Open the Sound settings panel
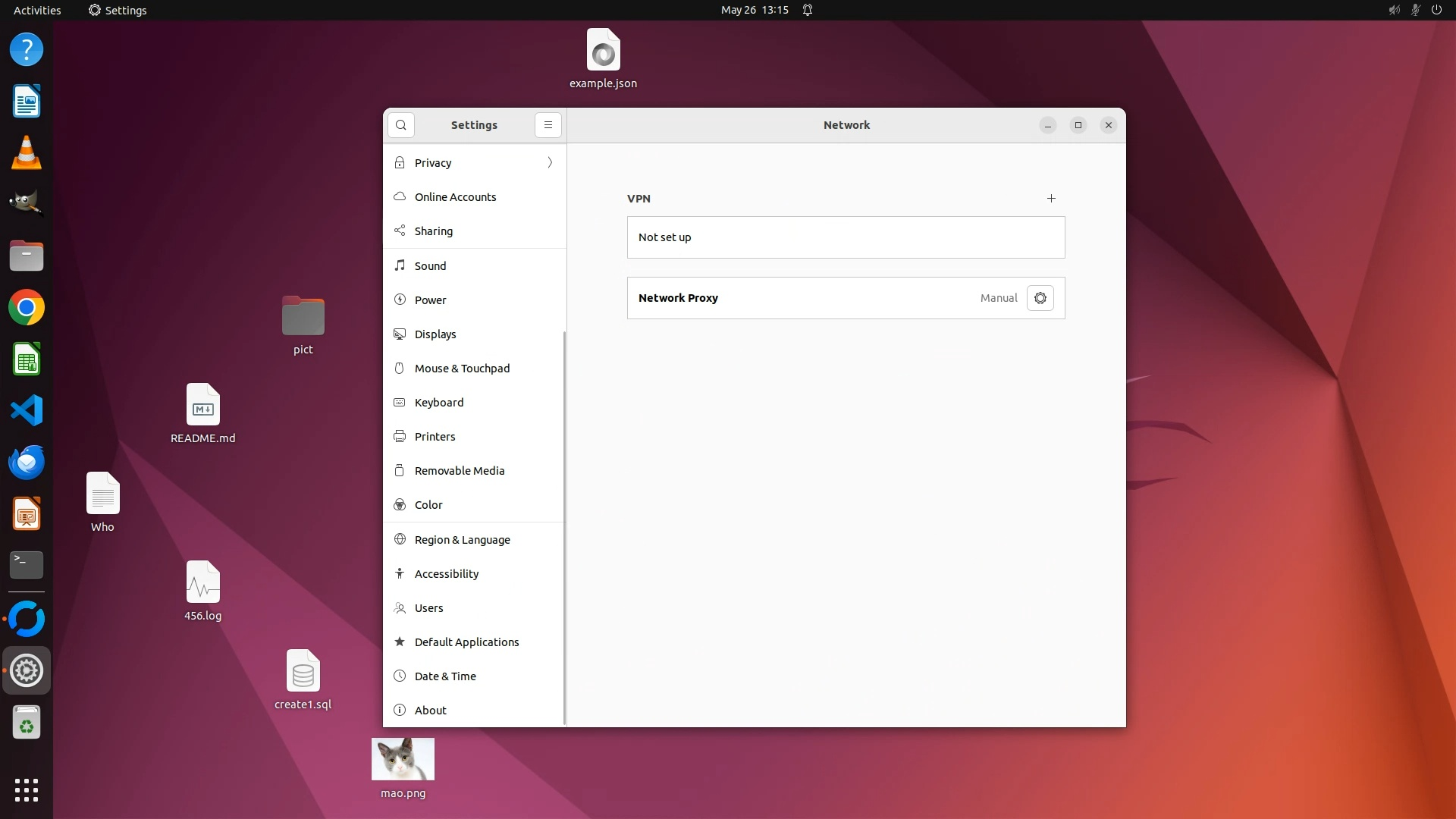The image size is (1456, 819). coord(430,266)
